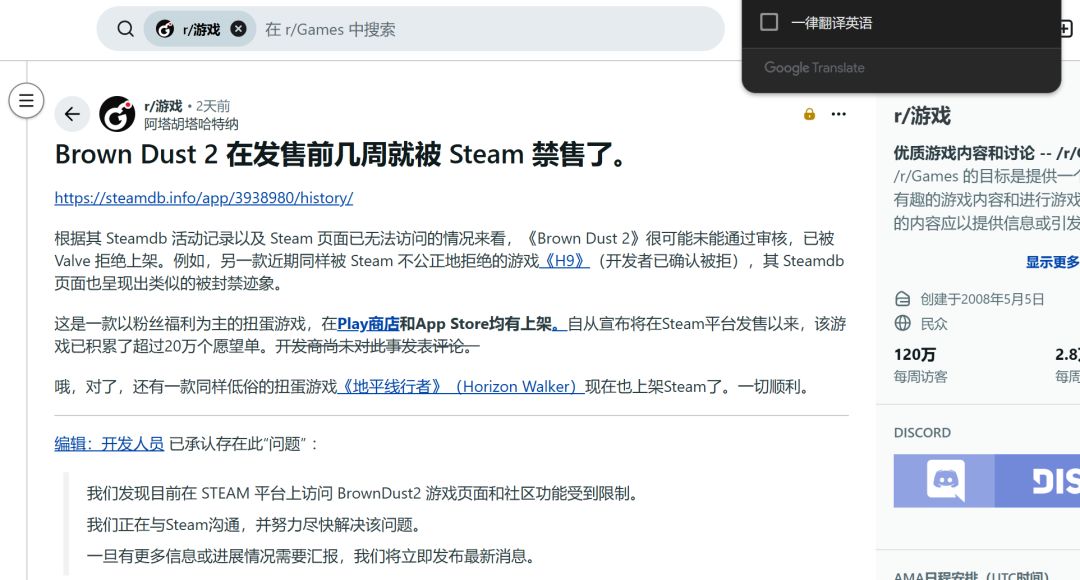This screenshot has height=580, width=1080.
Task: Open the r/游戏 community avatar
Action: coord(117,114)
